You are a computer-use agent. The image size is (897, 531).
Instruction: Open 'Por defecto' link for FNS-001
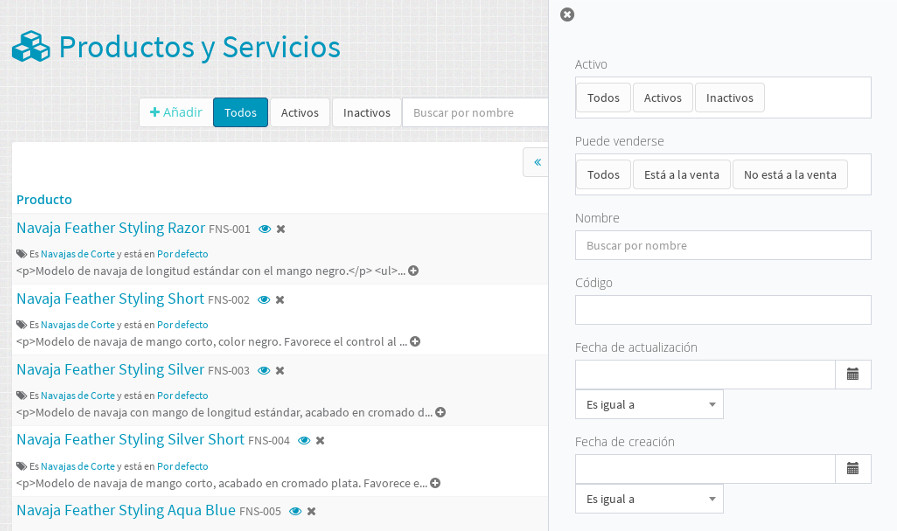coord(182,254)
